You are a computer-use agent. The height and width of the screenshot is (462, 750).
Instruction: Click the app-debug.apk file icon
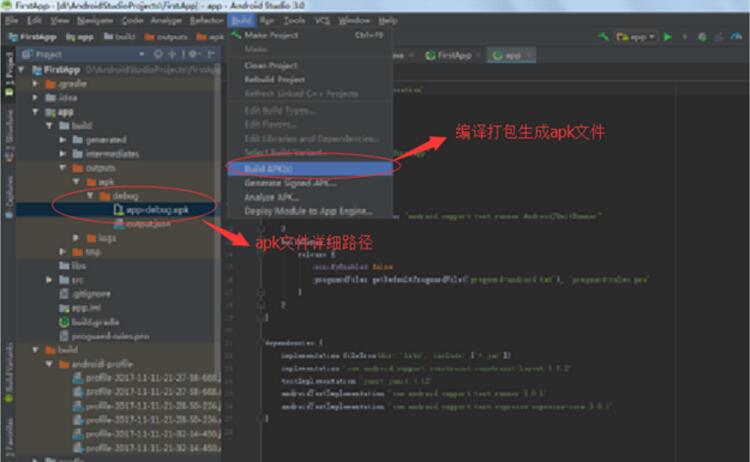[x=118, y=209]
